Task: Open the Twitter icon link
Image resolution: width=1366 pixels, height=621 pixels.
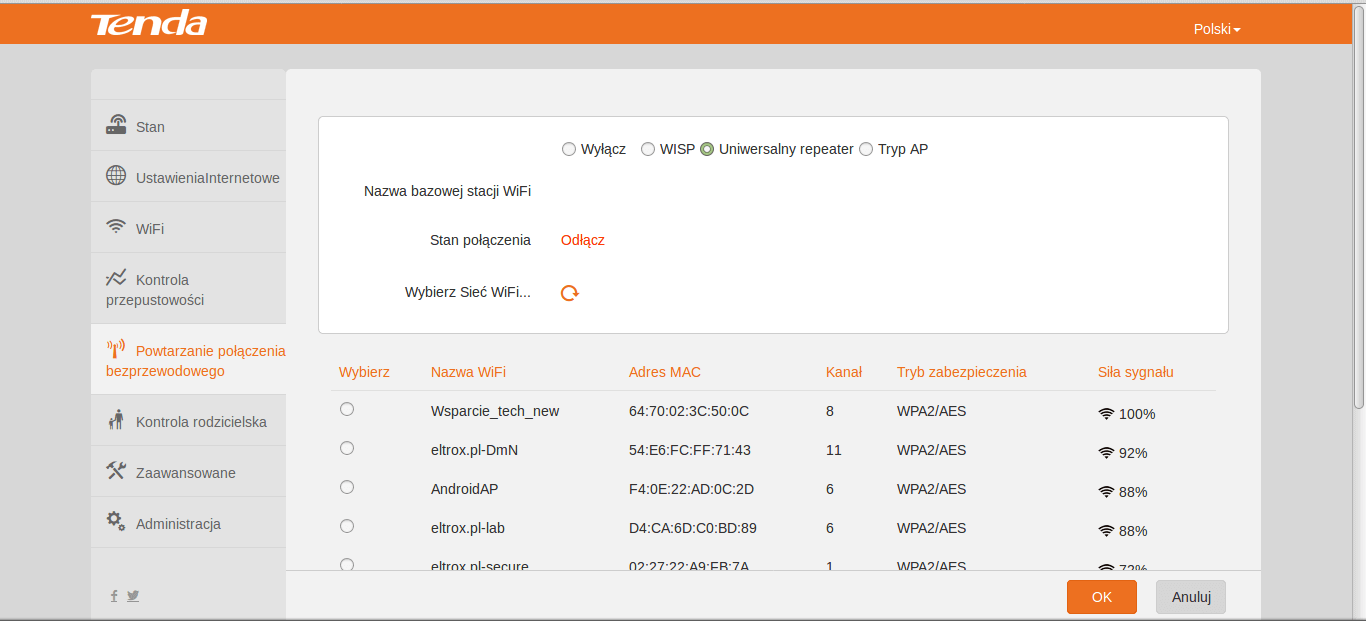Action: [133, 596]
